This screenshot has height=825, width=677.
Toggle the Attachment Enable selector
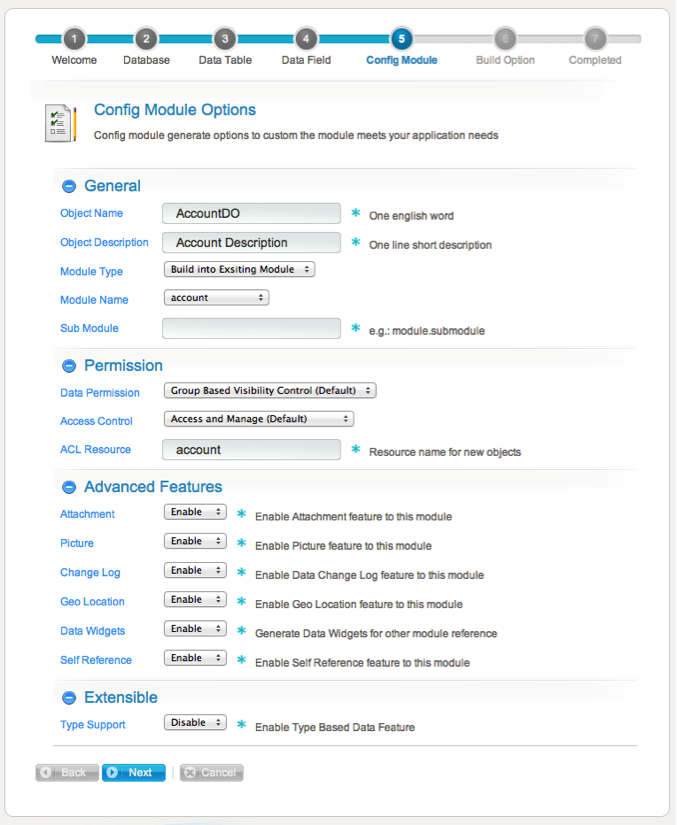[195, 513]
